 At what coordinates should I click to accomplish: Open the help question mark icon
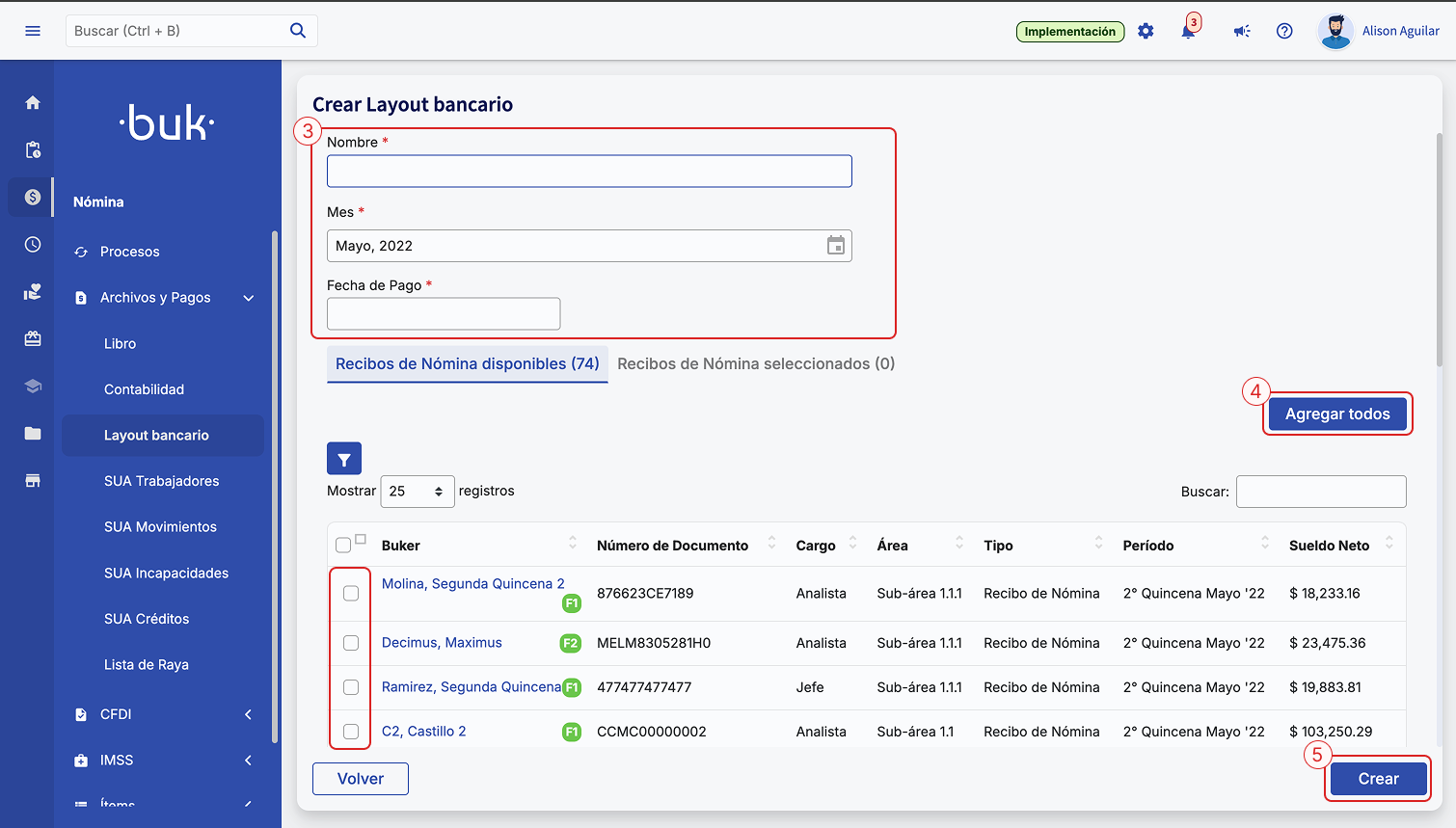(x=1284, y=31)
